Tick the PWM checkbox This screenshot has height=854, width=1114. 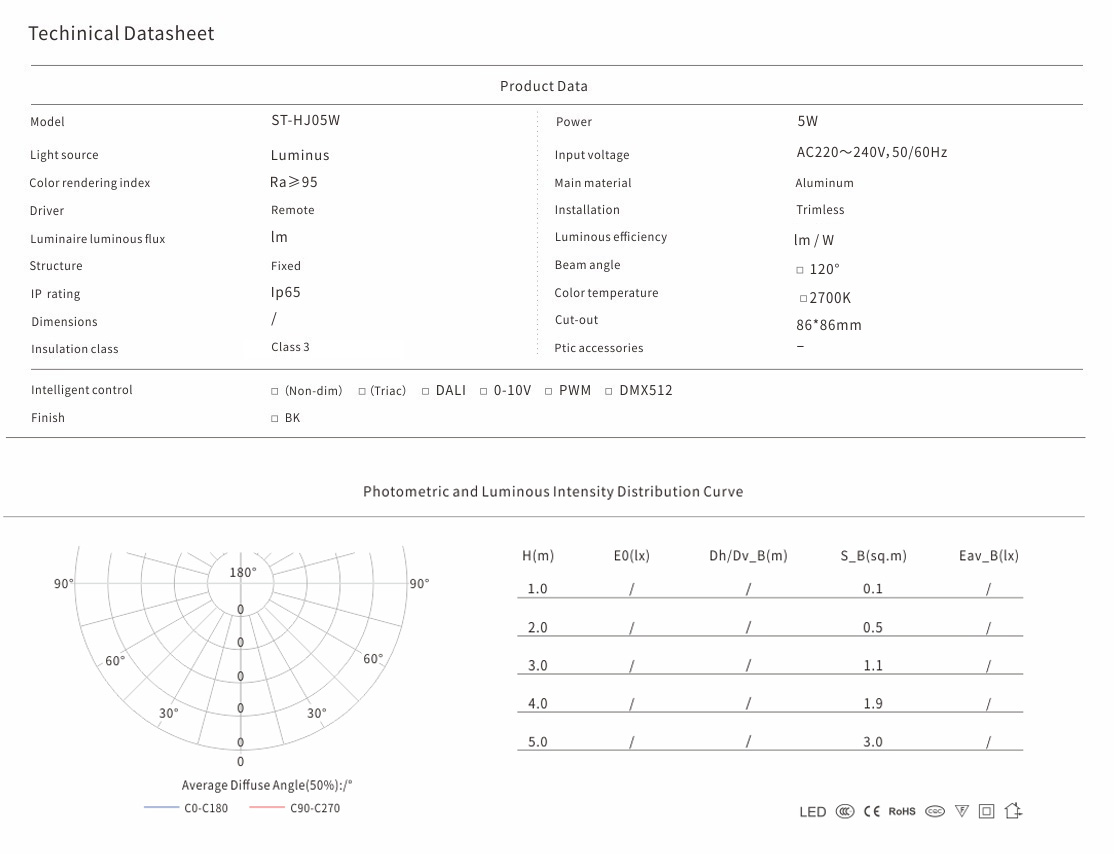pos(549,392)
